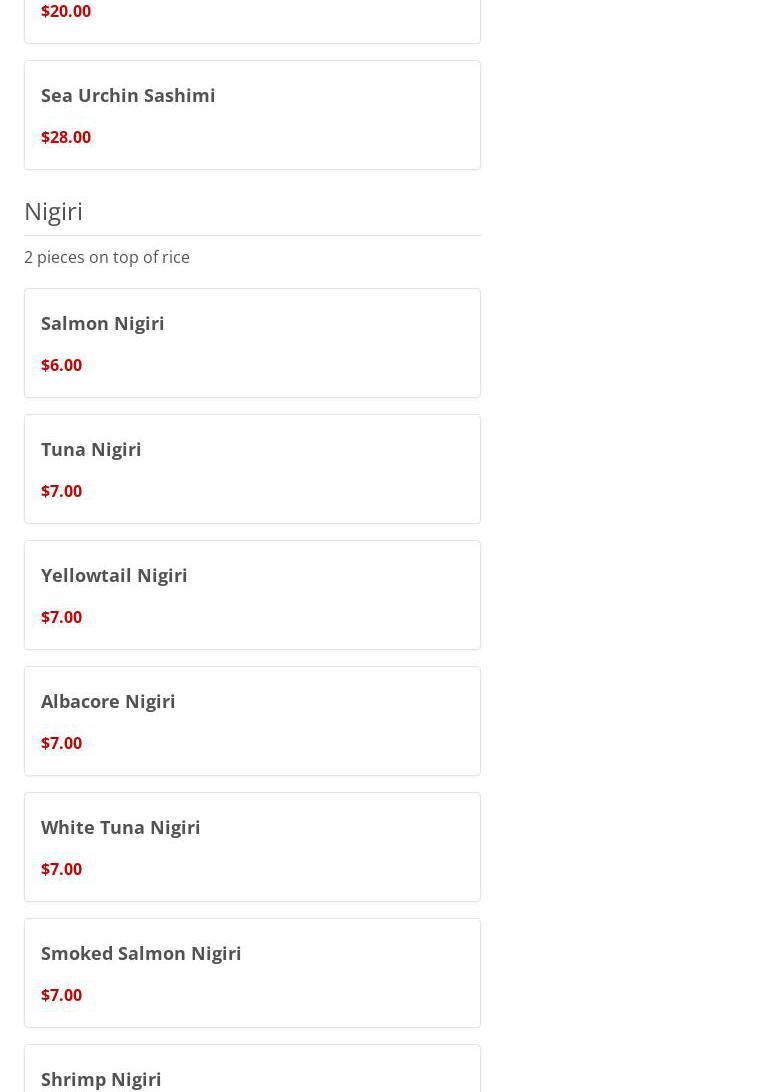Choose Yellowtail Nigiri from the menu
The width and height of the screenshot is (770, 1092).
pos(114,575)
